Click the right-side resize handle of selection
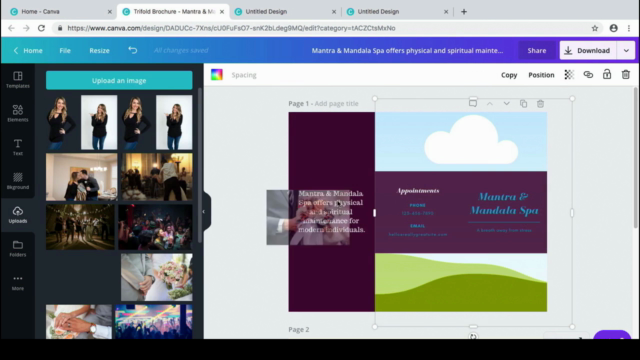This screenshot has width=640, height=360. coord(572,213)
